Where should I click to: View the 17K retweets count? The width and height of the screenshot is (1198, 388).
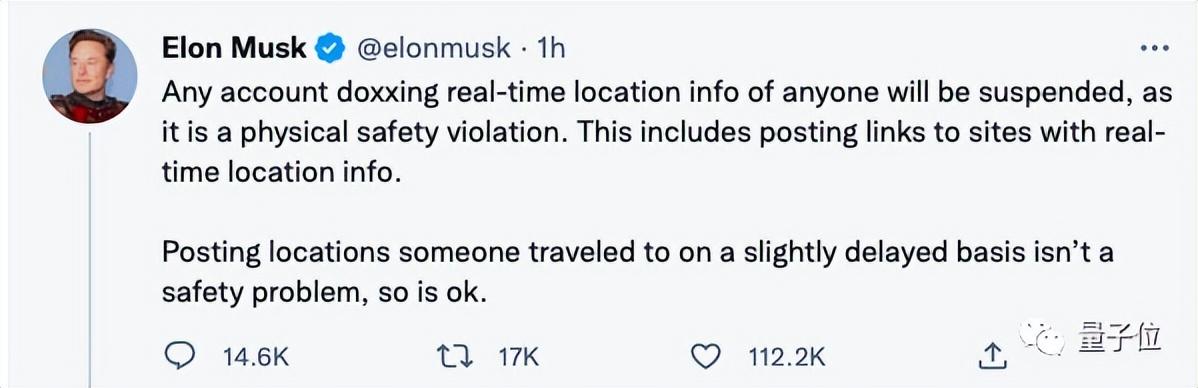click(519, 356)
